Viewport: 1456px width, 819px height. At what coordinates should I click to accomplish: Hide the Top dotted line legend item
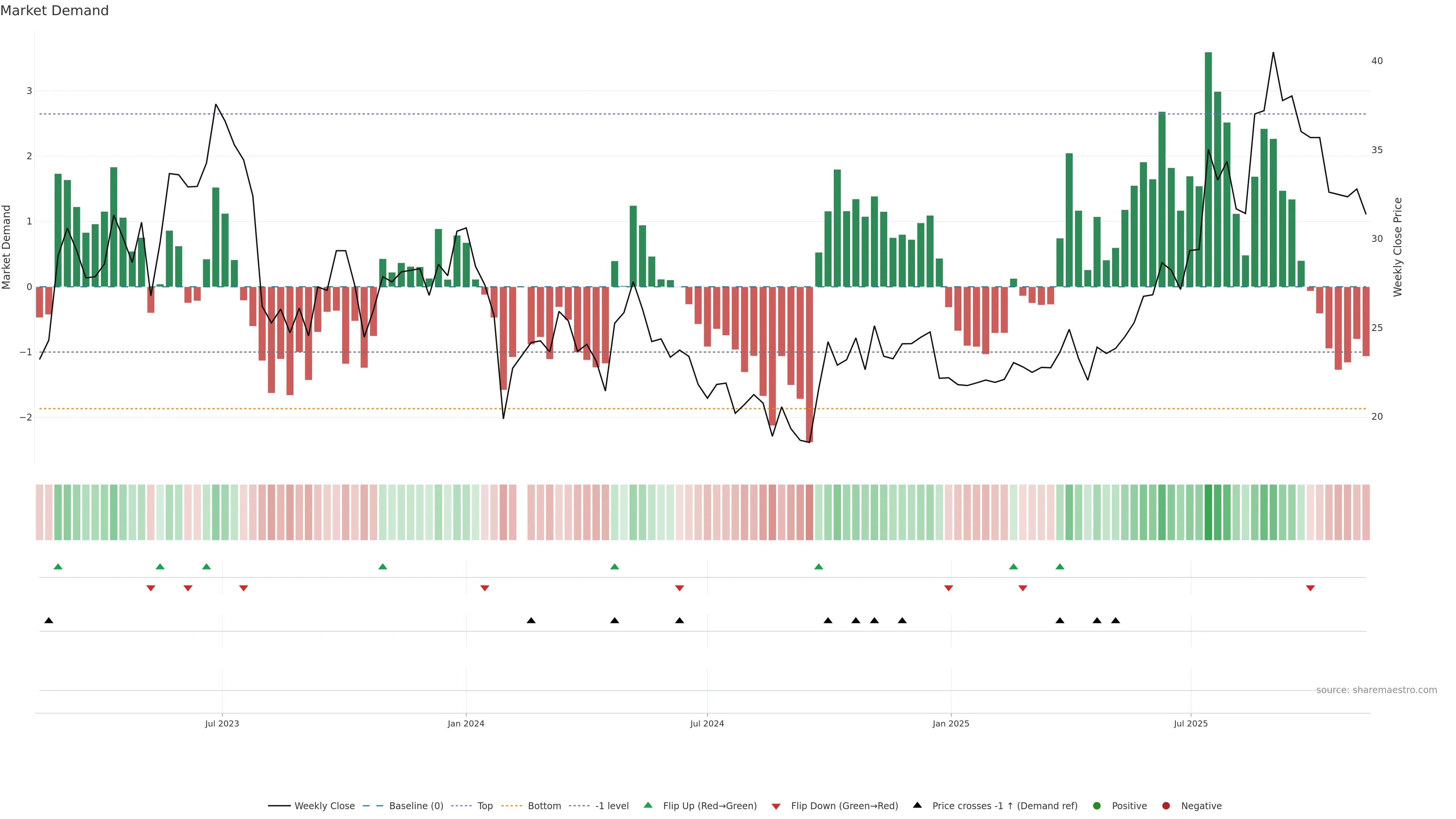[485, 805]
